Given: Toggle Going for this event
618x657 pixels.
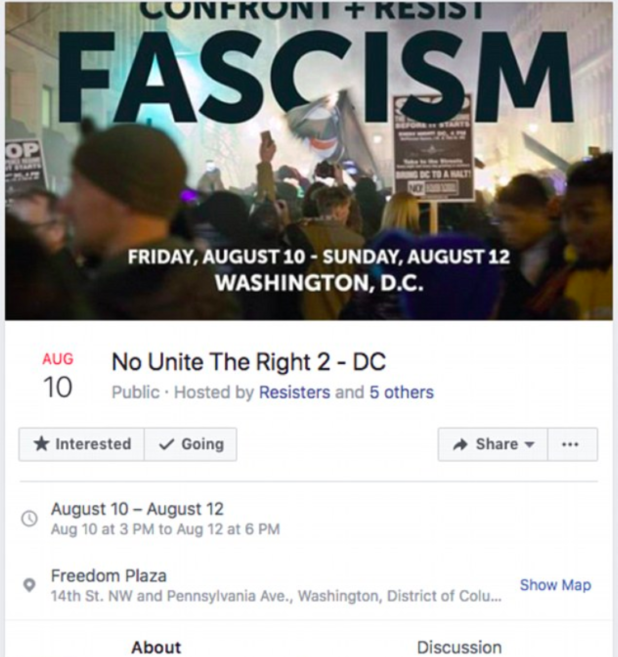Looking at the screenshot, I should (x=191, y=444).
